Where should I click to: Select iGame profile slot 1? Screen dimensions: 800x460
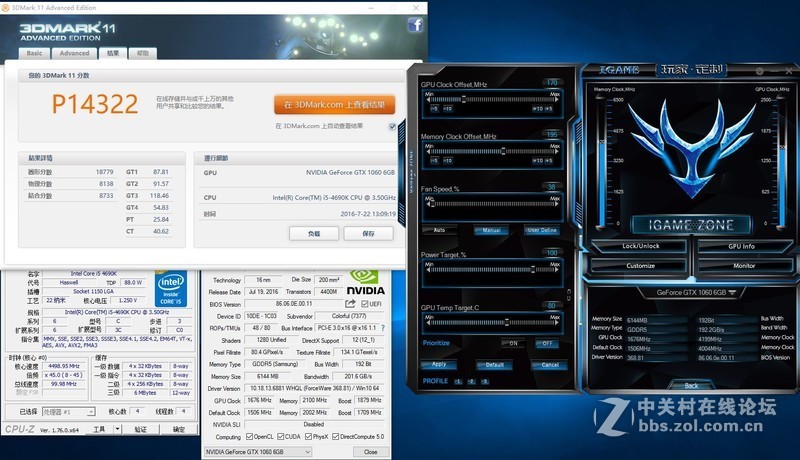pos(458,381)
